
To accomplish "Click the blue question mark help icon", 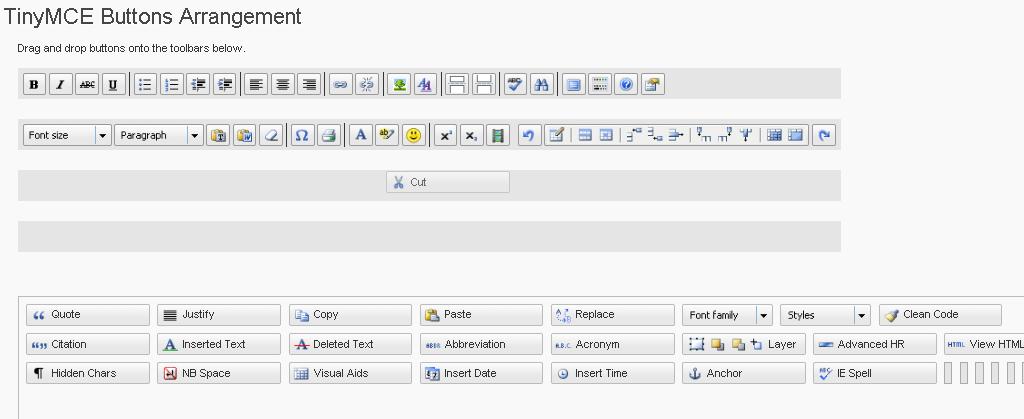I will (626, 85).
